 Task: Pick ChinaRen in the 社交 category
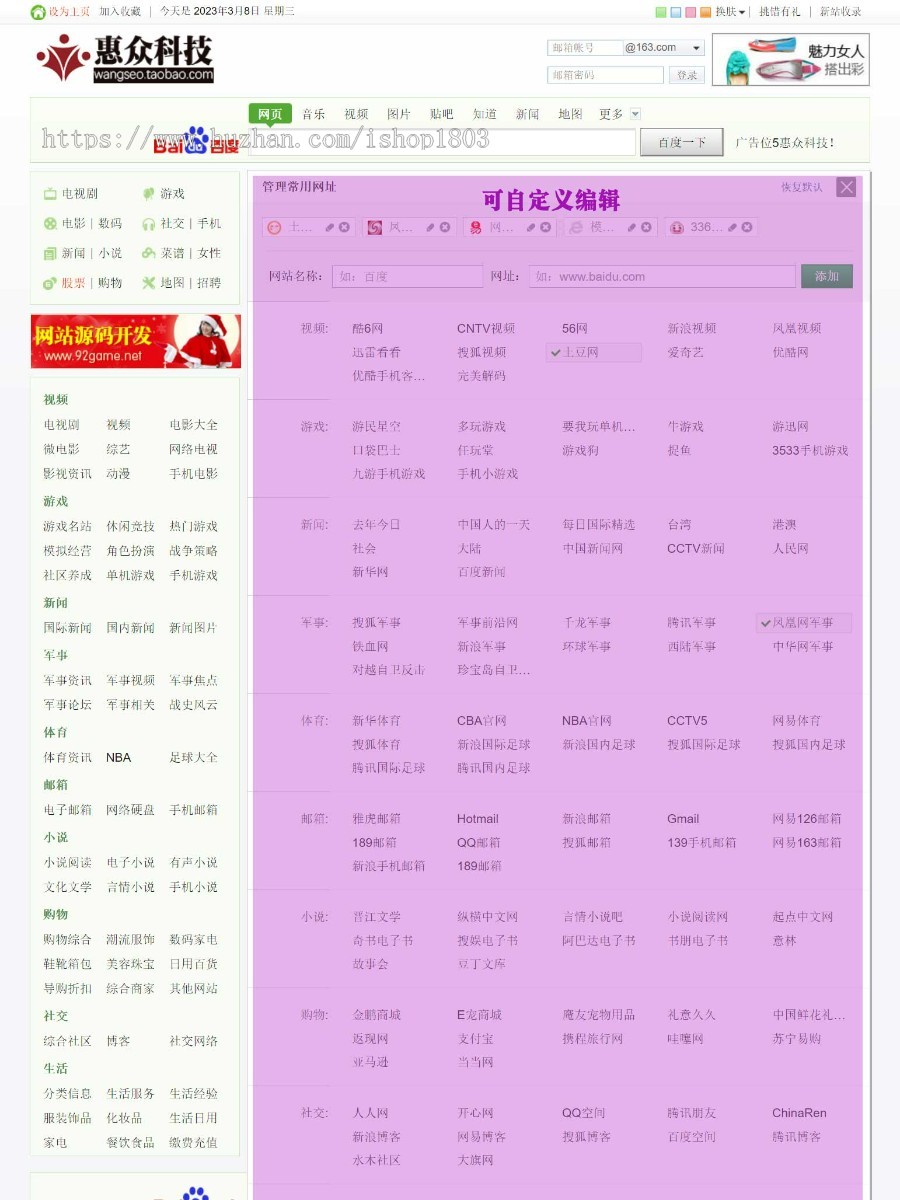799,1112
